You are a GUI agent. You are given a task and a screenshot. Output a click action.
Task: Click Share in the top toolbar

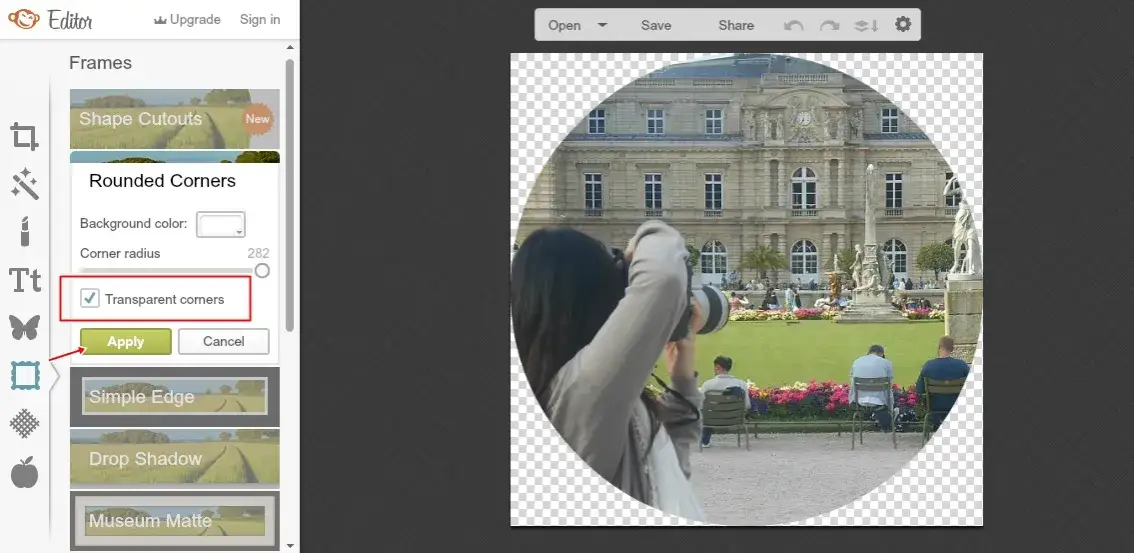(x=736, y=25)
